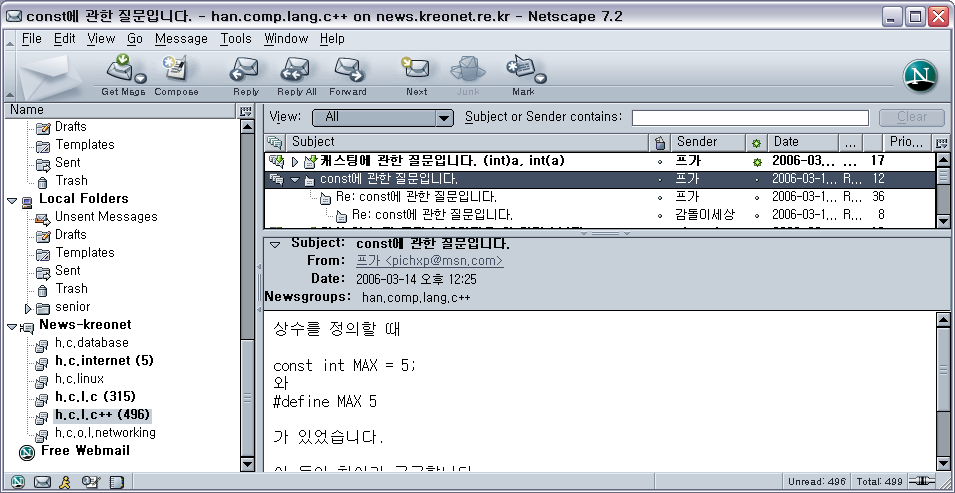This screenshot has height=493, width=955.
Task: Open AIM instant messenger status icon
Action: pyautogui.click(x=65, y=482)
